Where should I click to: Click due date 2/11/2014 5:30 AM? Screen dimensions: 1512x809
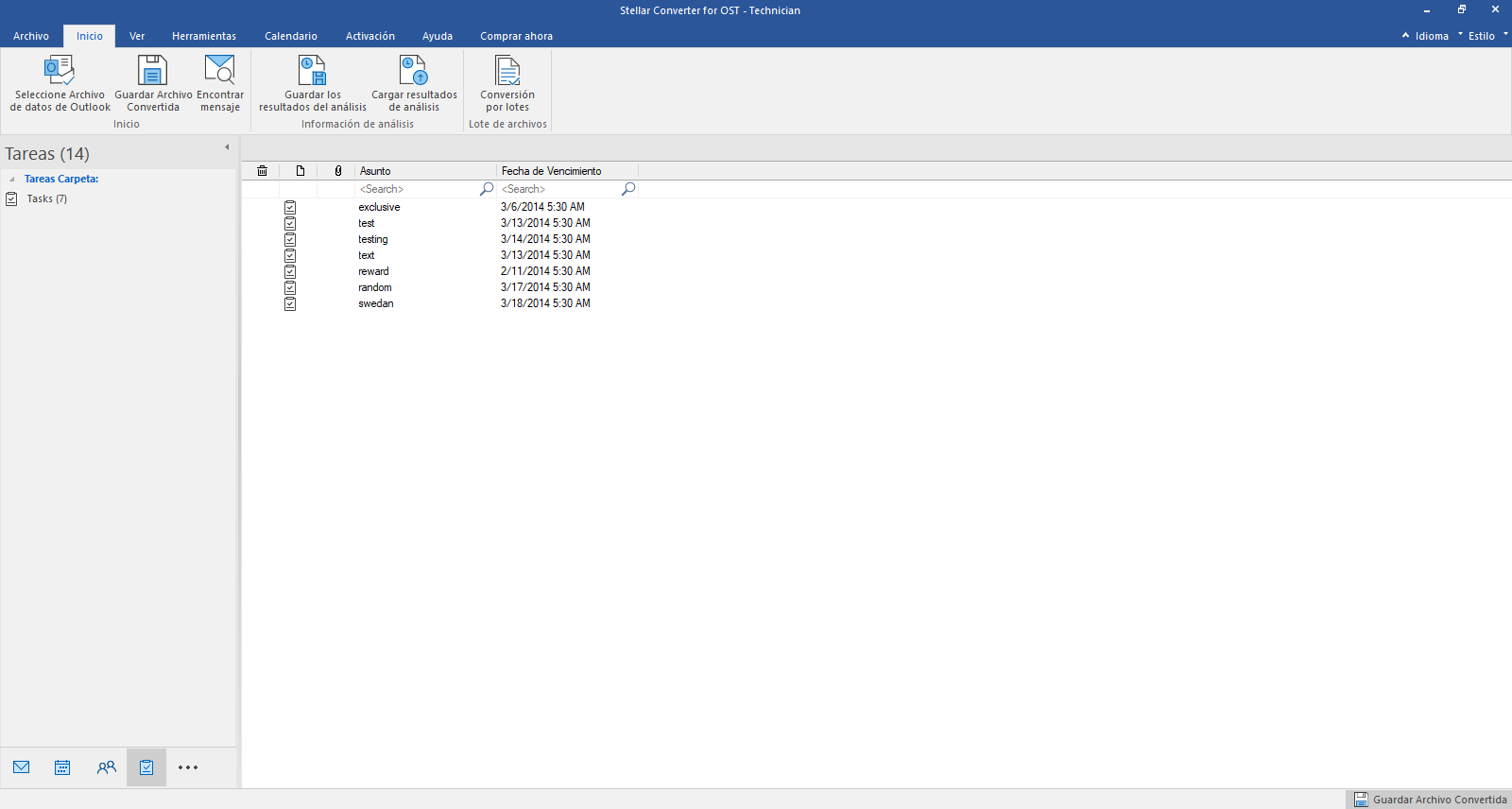[545, 271]
